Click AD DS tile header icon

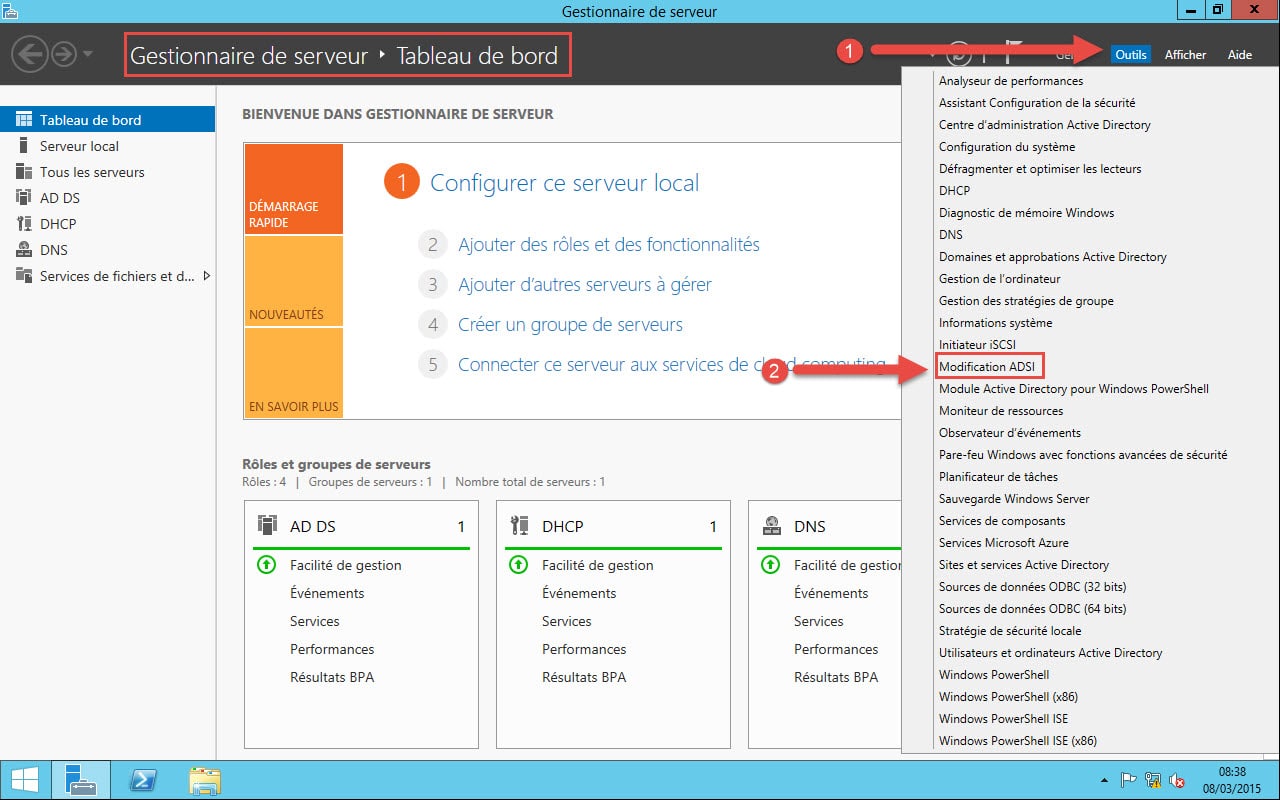pyautogui.click(x=267, y=525)
